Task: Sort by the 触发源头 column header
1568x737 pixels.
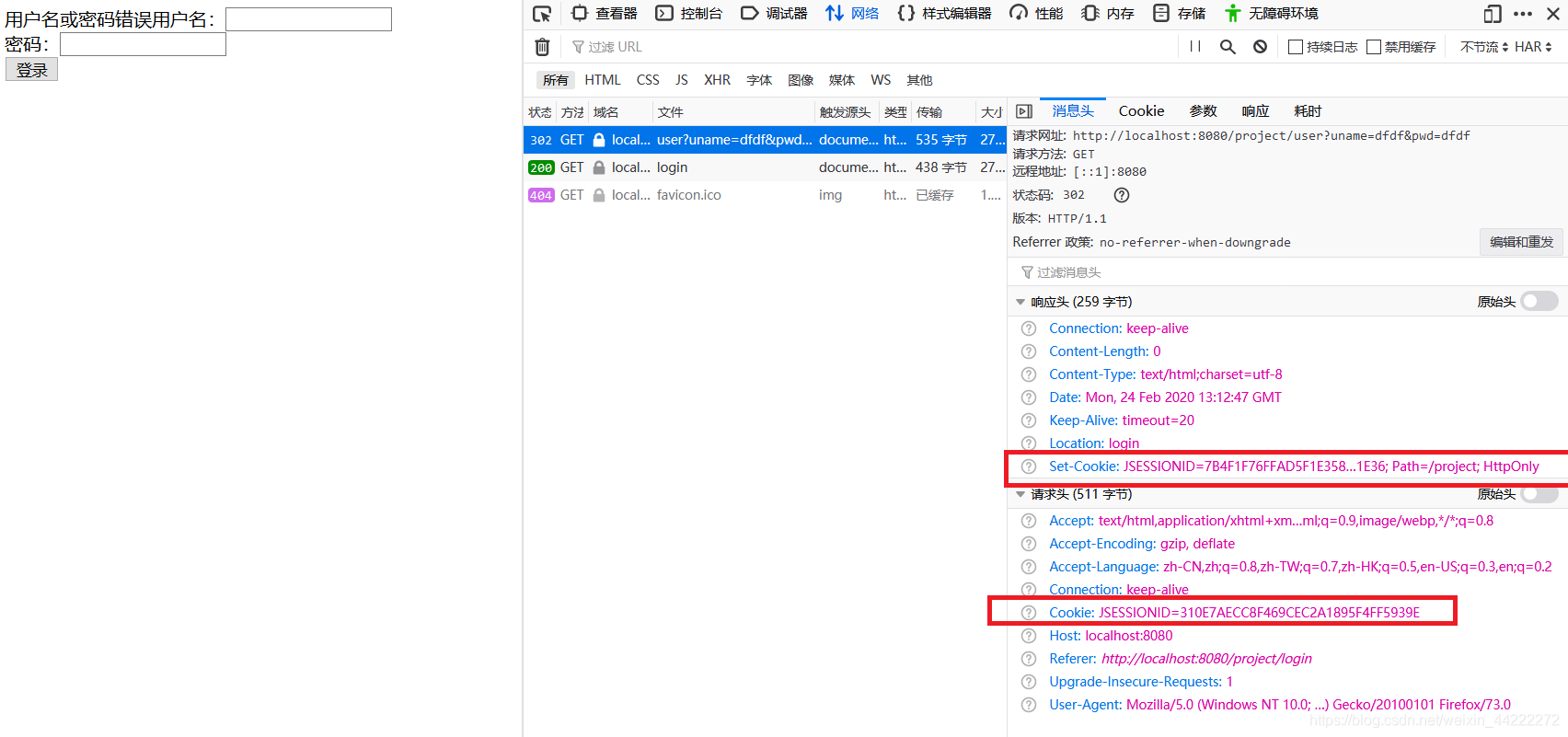Action: coord(847,112)
